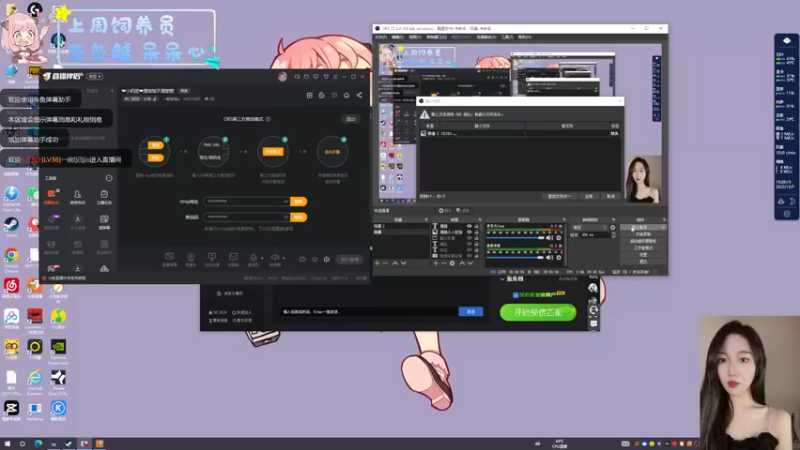Click blue send button next to message input
The height and width of the screenshot is (450, 800).
coord(470,311)
